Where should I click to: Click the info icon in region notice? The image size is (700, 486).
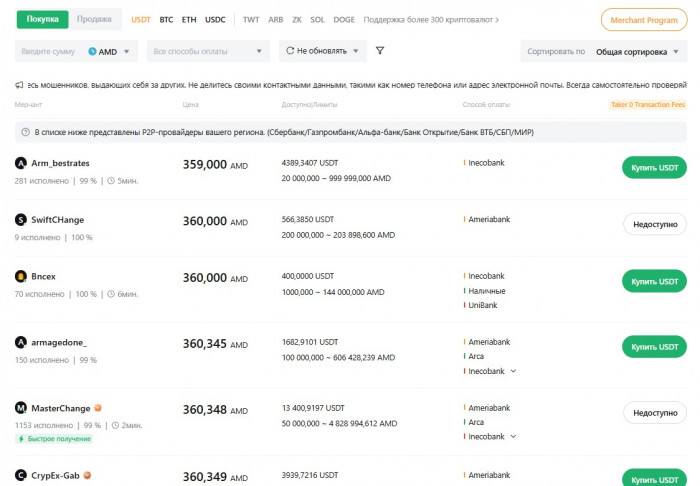point(25,132)
